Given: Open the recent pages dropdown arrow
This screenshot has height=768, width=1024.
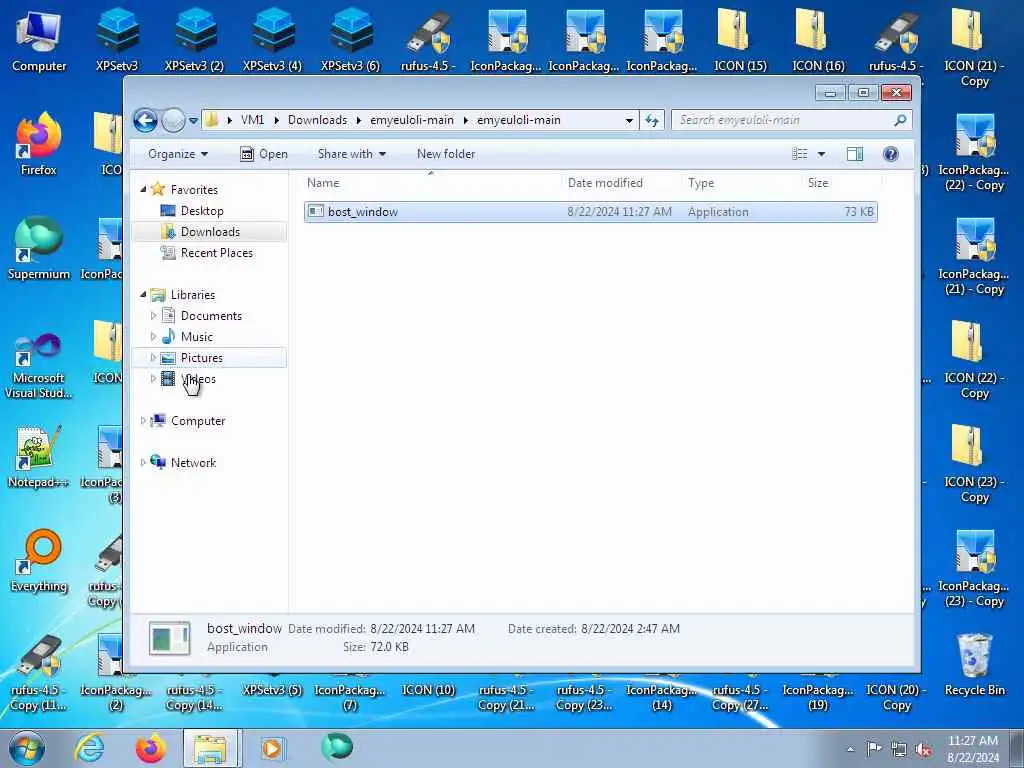Looking at the screenshot, I should coord(193,121).
